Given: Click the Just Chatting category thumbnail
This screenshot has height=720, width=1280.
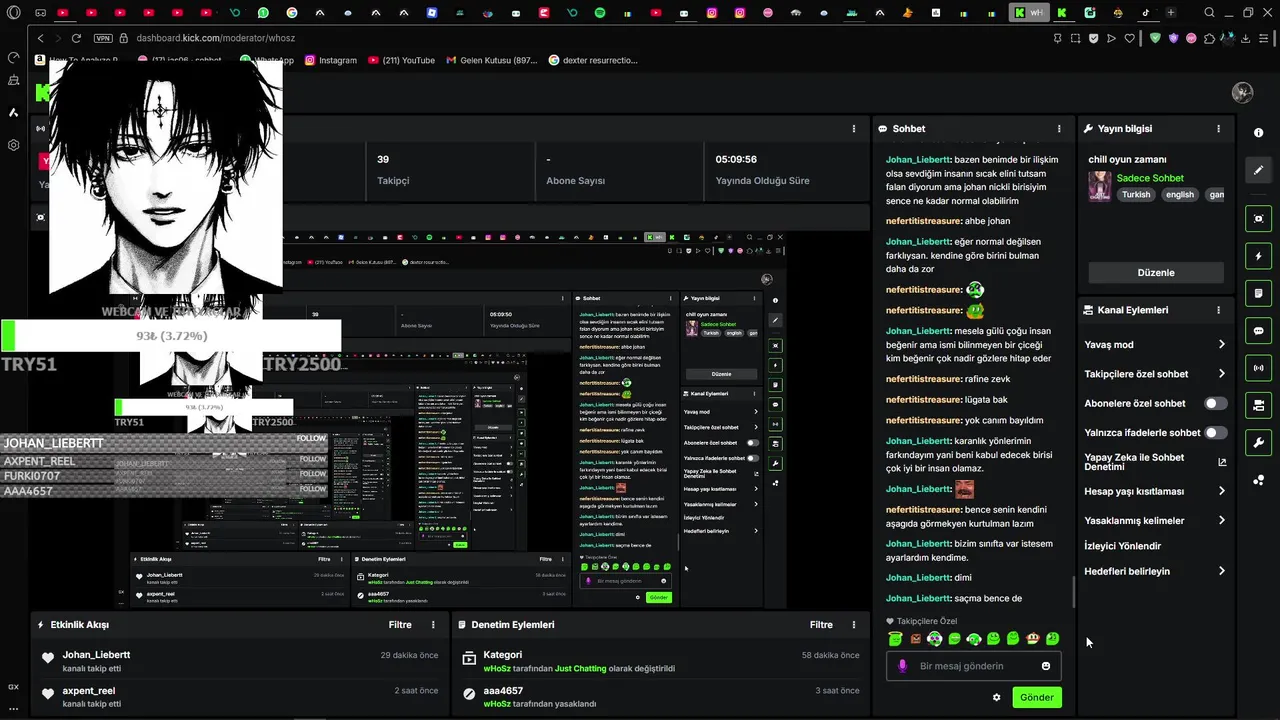Looking at the screenshot, I should point(1100,186).
